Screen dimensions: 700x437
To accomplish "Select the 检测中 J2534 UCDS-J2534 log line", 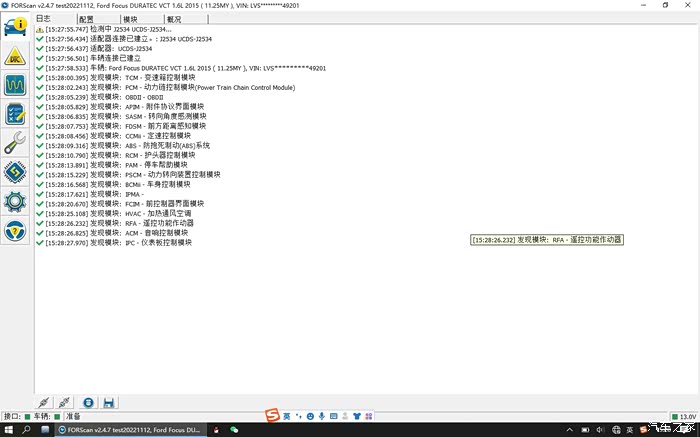I will point(104,29).
